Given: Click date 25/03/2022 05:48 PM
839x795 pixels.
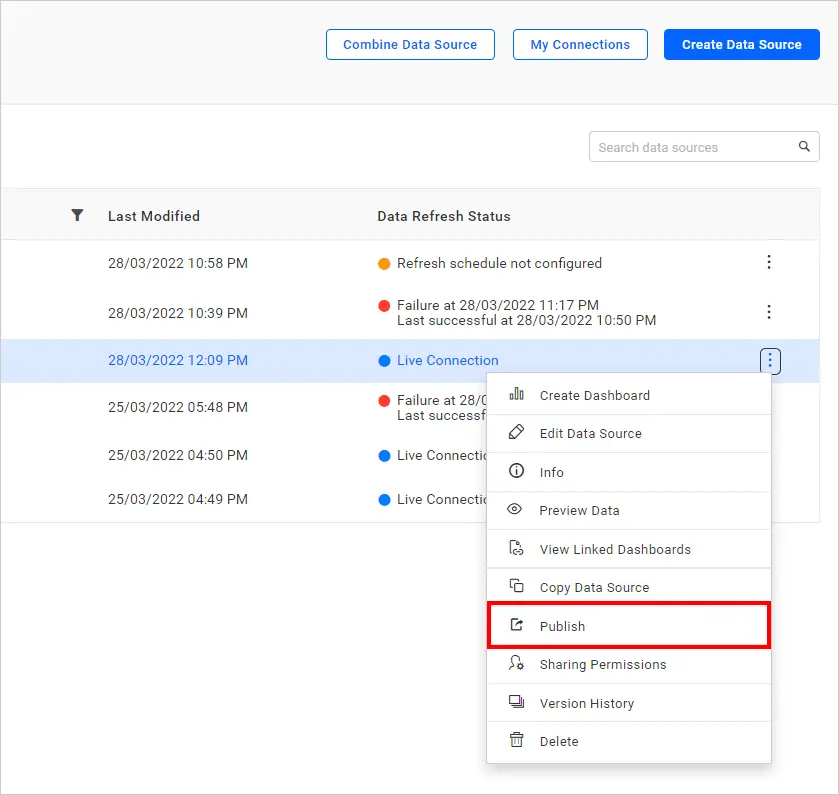Looking at the screenshot, I should pyautogui.click(x=178, y=407).
